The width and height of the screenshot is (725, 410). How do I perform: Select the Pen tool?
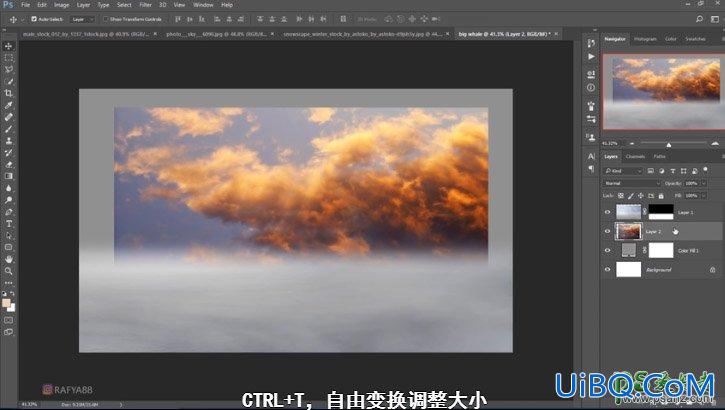(9, 212)
